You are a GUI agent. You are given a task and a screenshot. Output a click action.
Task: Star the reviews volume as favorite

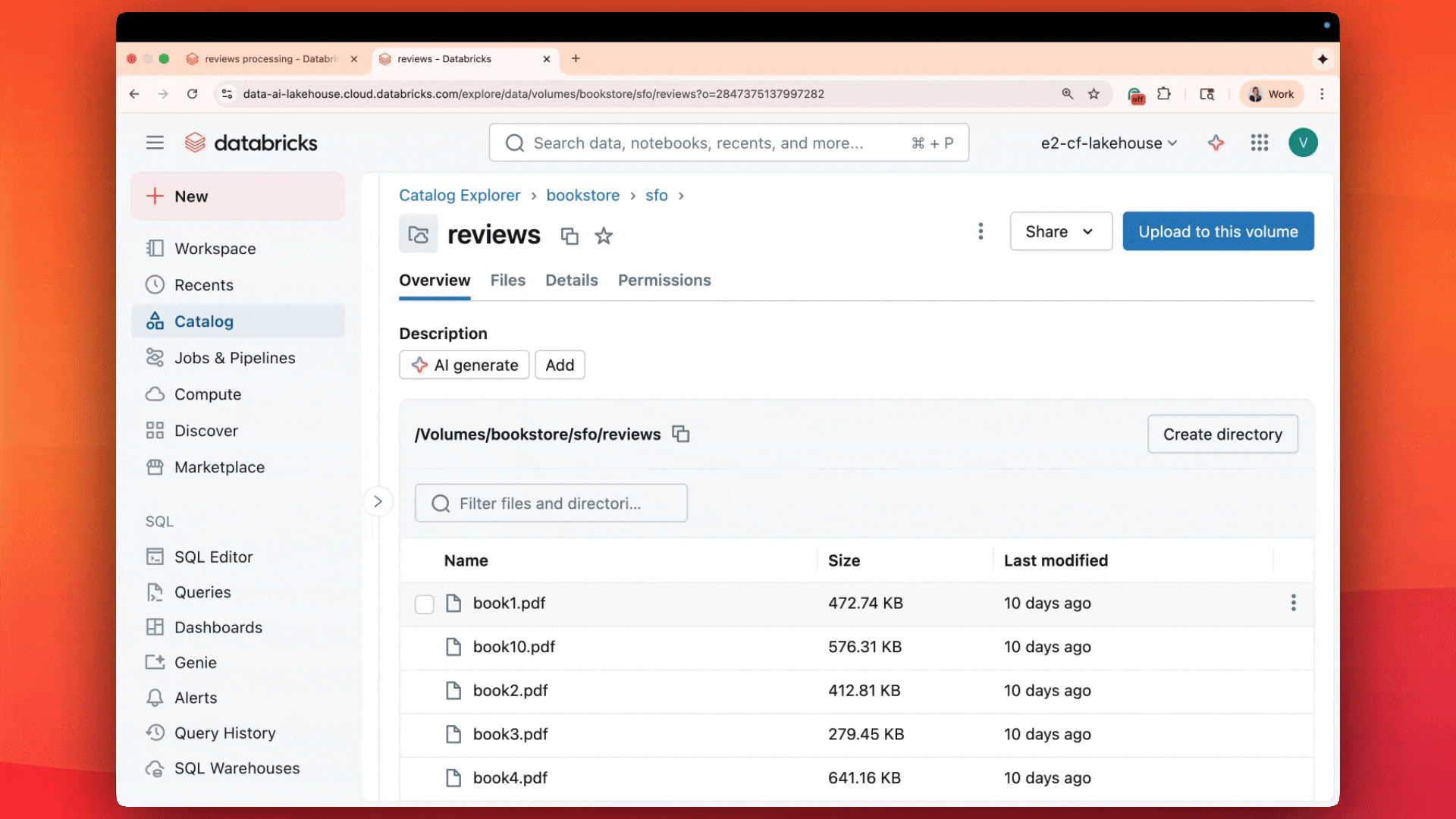tap(603, 236)
